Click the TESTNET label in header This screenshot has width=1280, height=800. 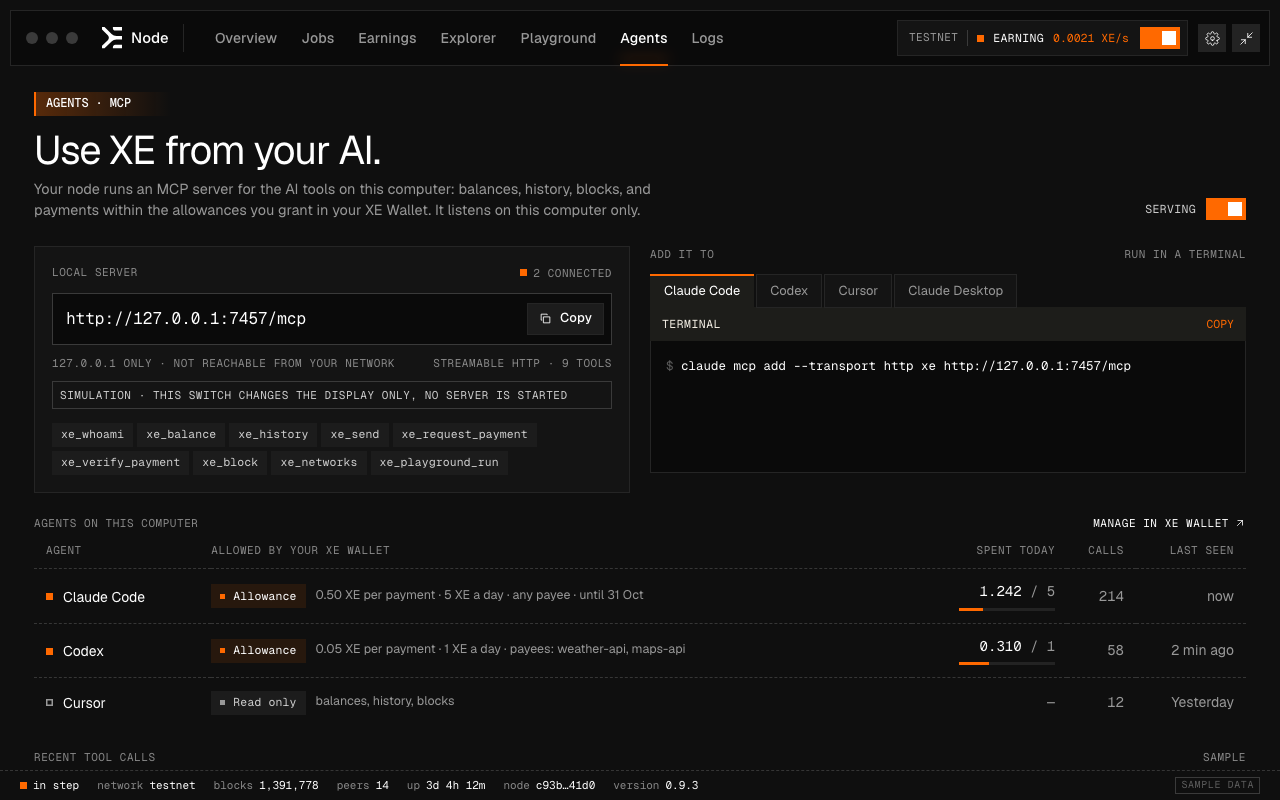click(x=933, y=38)
